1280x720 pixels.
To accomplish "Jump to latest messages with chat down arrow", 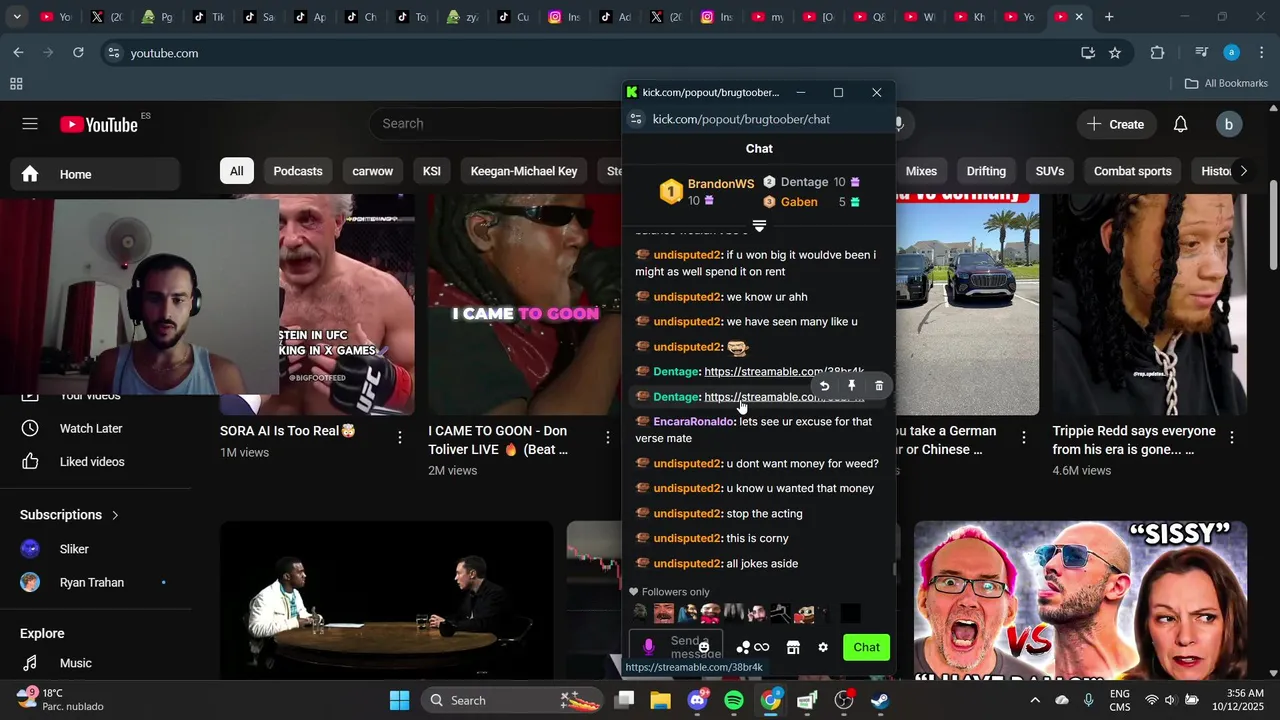I will 759,227.
